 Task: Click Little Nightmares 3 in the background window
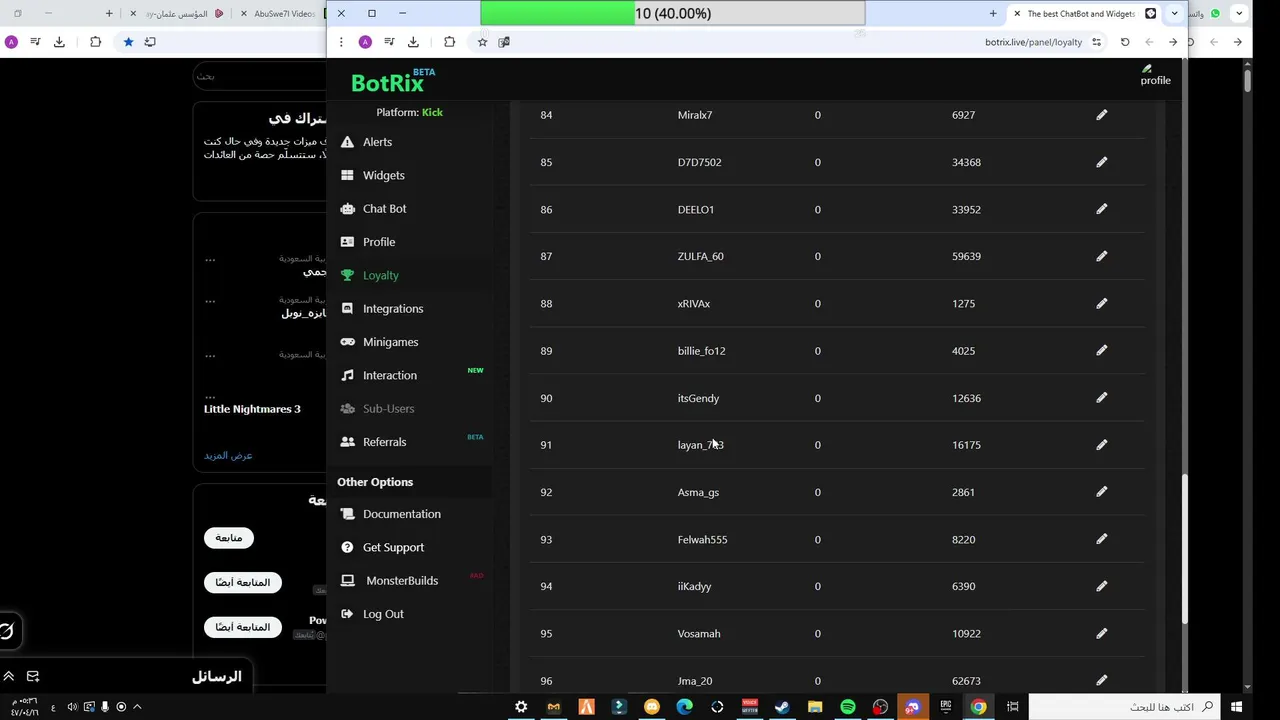click(x=252, y=409)
